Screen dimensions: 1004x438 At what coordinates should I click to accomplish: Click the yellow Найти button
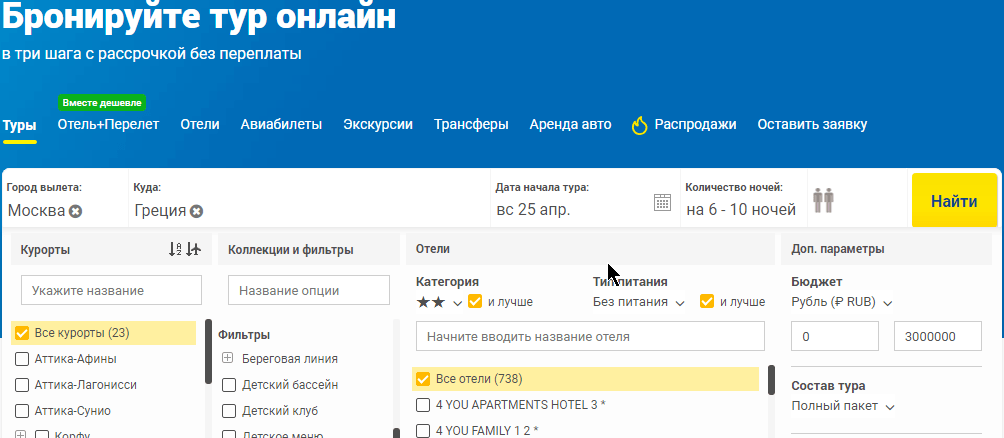pos(954,200)
